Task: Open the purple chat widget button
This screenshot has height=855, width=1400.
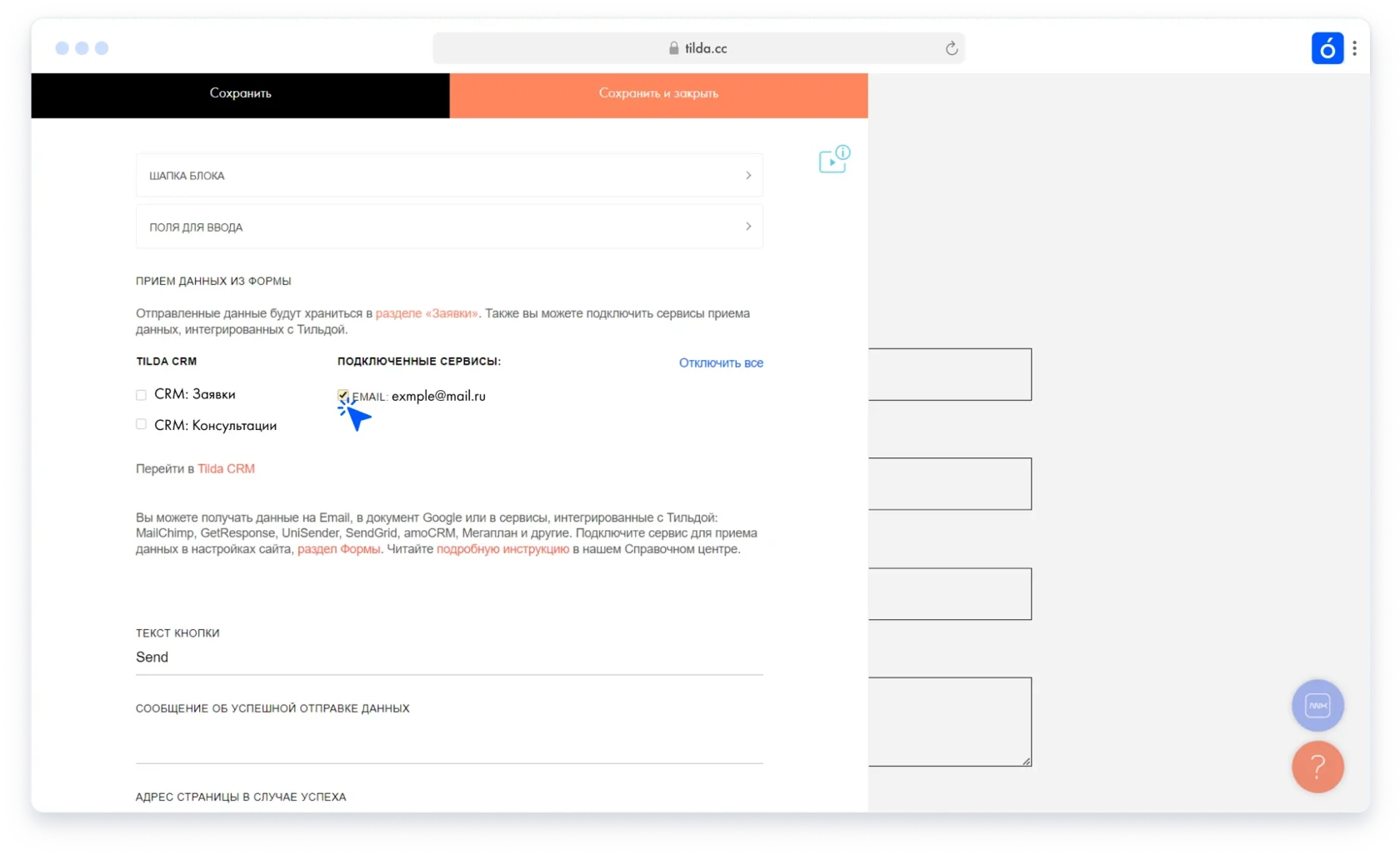Action: 1317,706
